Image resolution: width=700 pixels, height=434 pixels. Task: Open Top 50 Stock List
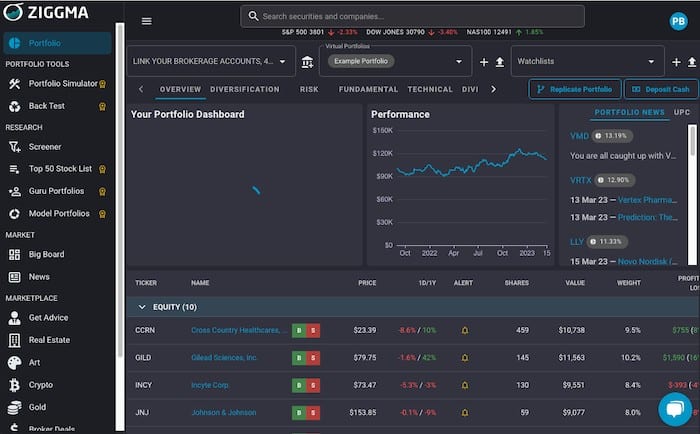[57, 169]
